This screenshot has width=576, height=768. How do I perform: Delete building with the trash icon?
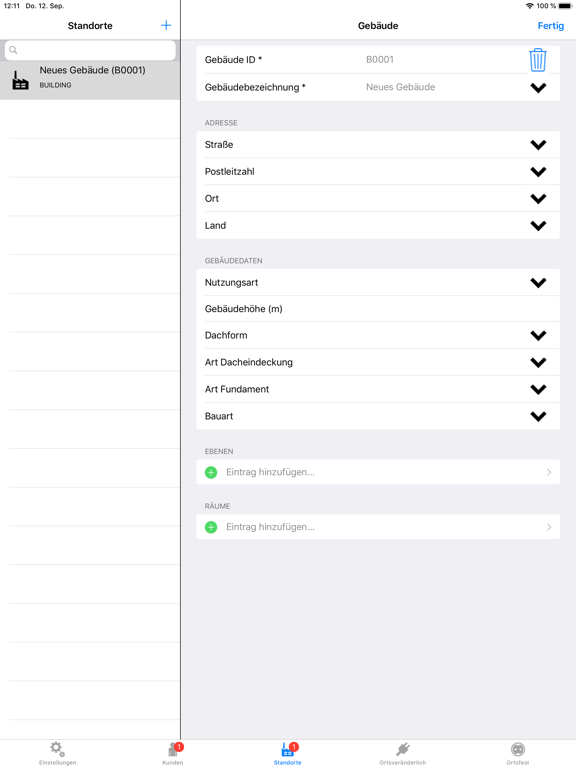point(538,60)
